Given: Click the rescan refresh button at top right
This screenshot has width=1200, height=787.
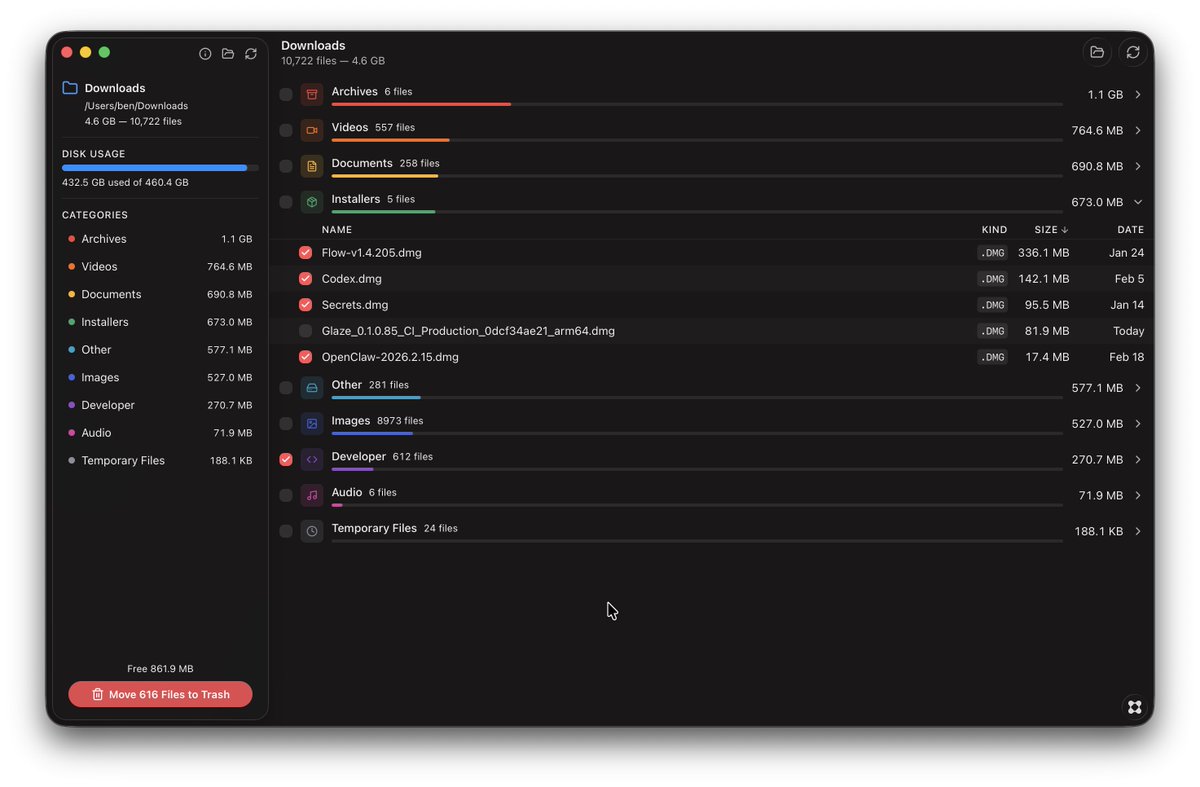Looking at the screenshot, I should coord(1133,52).
